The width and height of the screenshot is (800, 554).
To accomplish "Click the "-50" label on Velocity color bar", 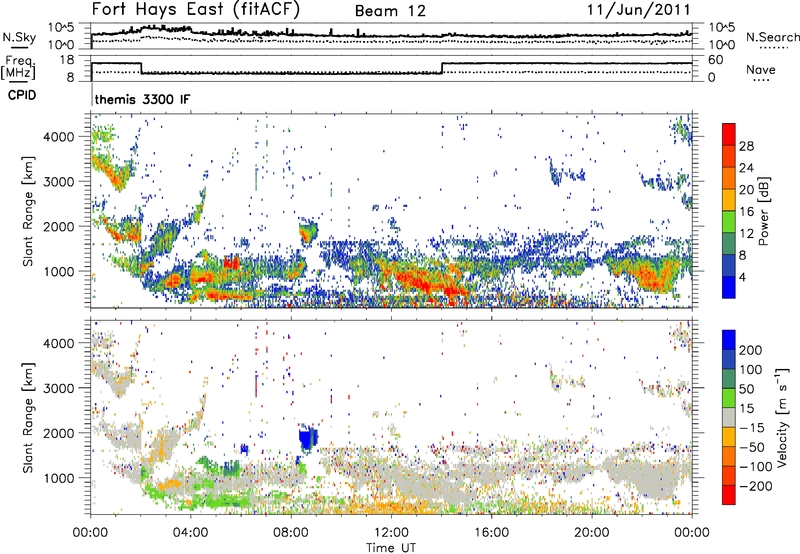I will [752, 447].
